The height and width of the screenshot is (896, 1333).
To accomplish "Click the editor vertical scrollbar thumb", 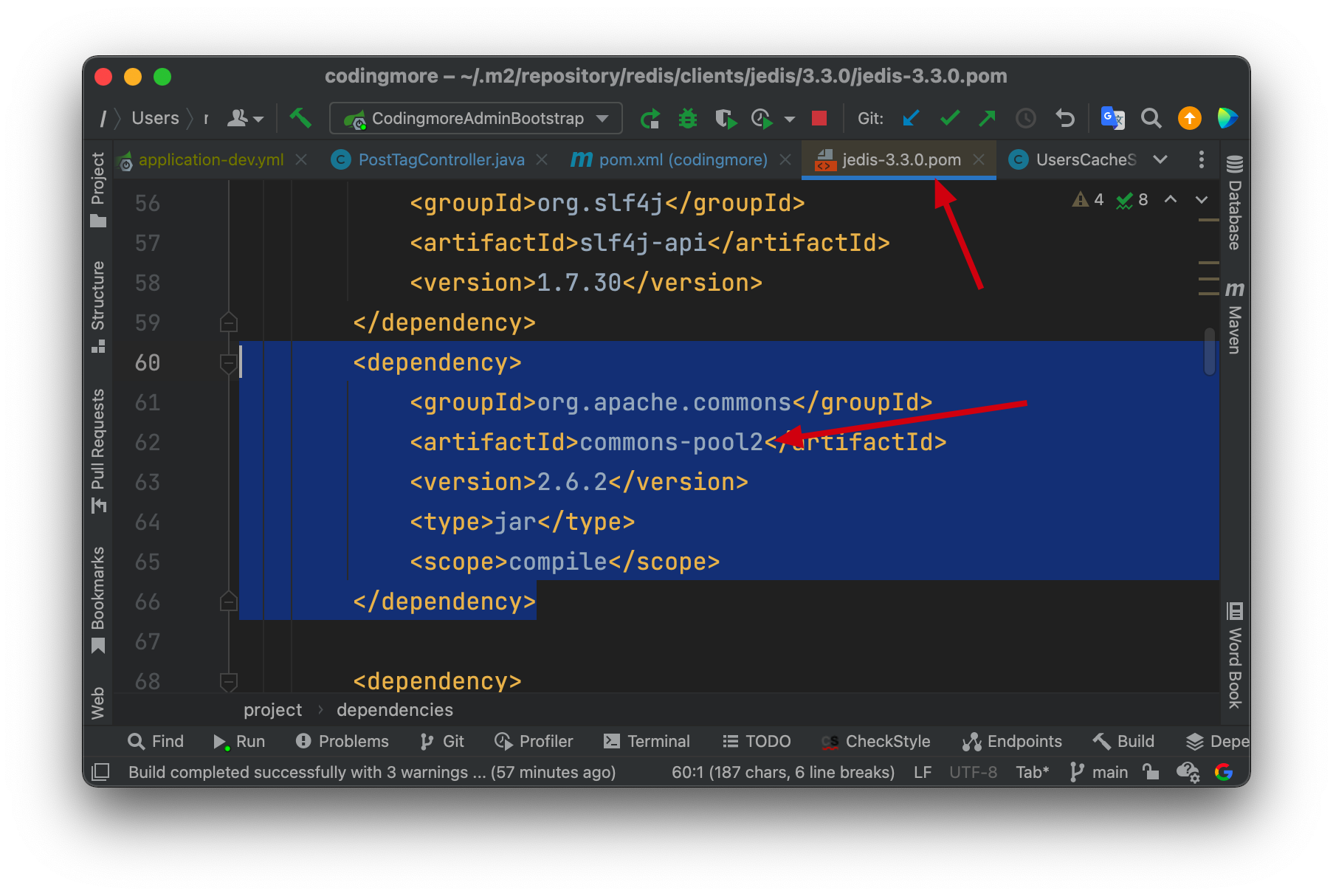I will 1209,351.
